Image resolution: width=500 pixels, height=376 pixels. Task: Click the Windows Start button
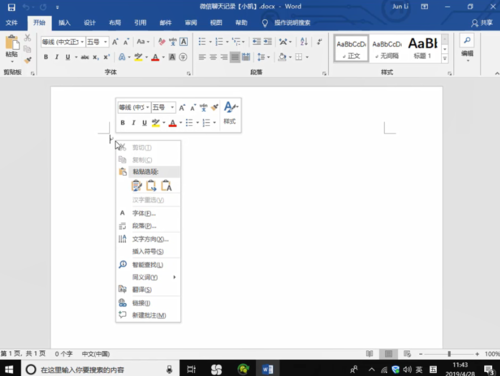pos(9,369)
